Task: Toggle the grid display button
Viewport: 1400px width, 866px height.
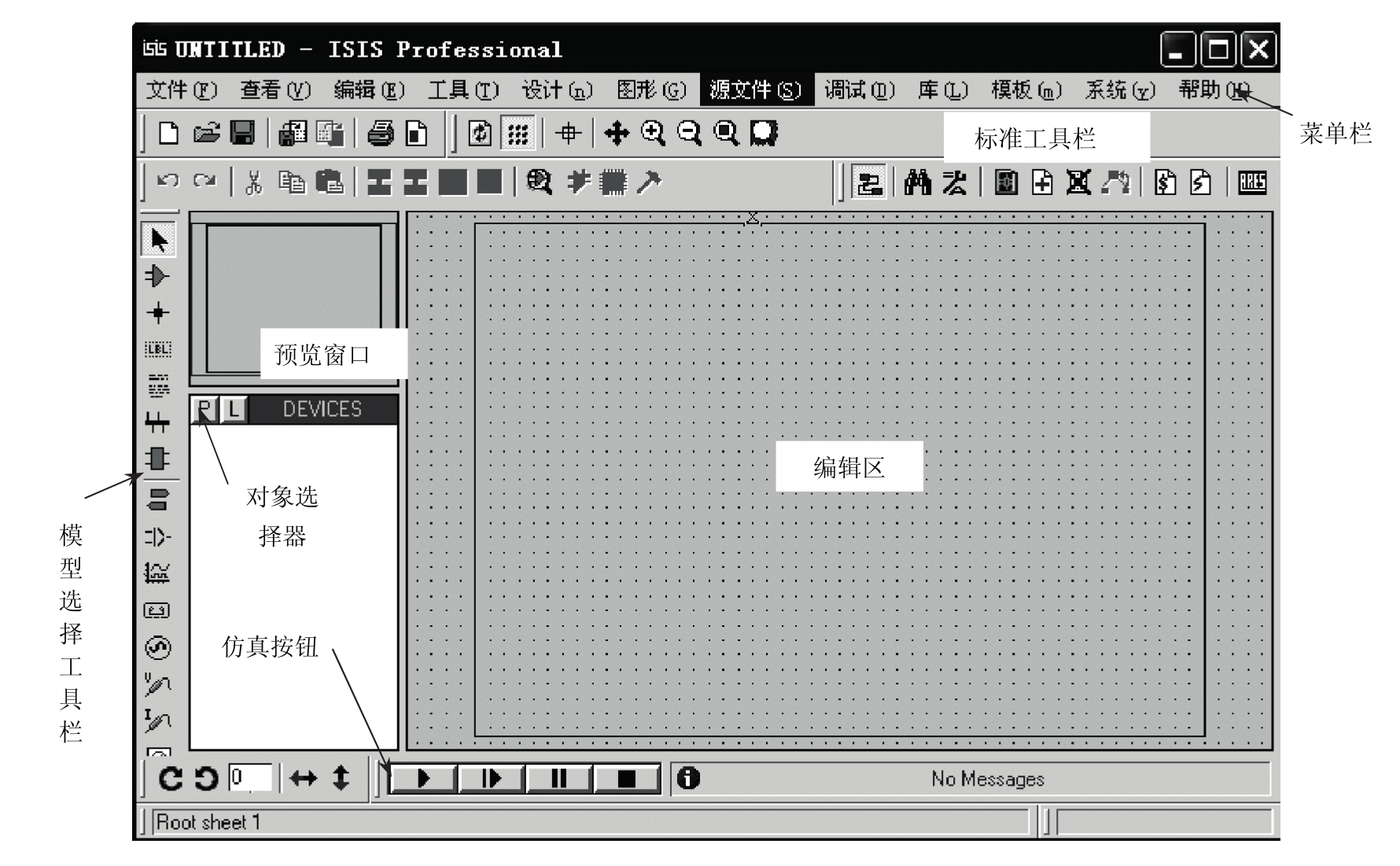Action: pos(518,134)
